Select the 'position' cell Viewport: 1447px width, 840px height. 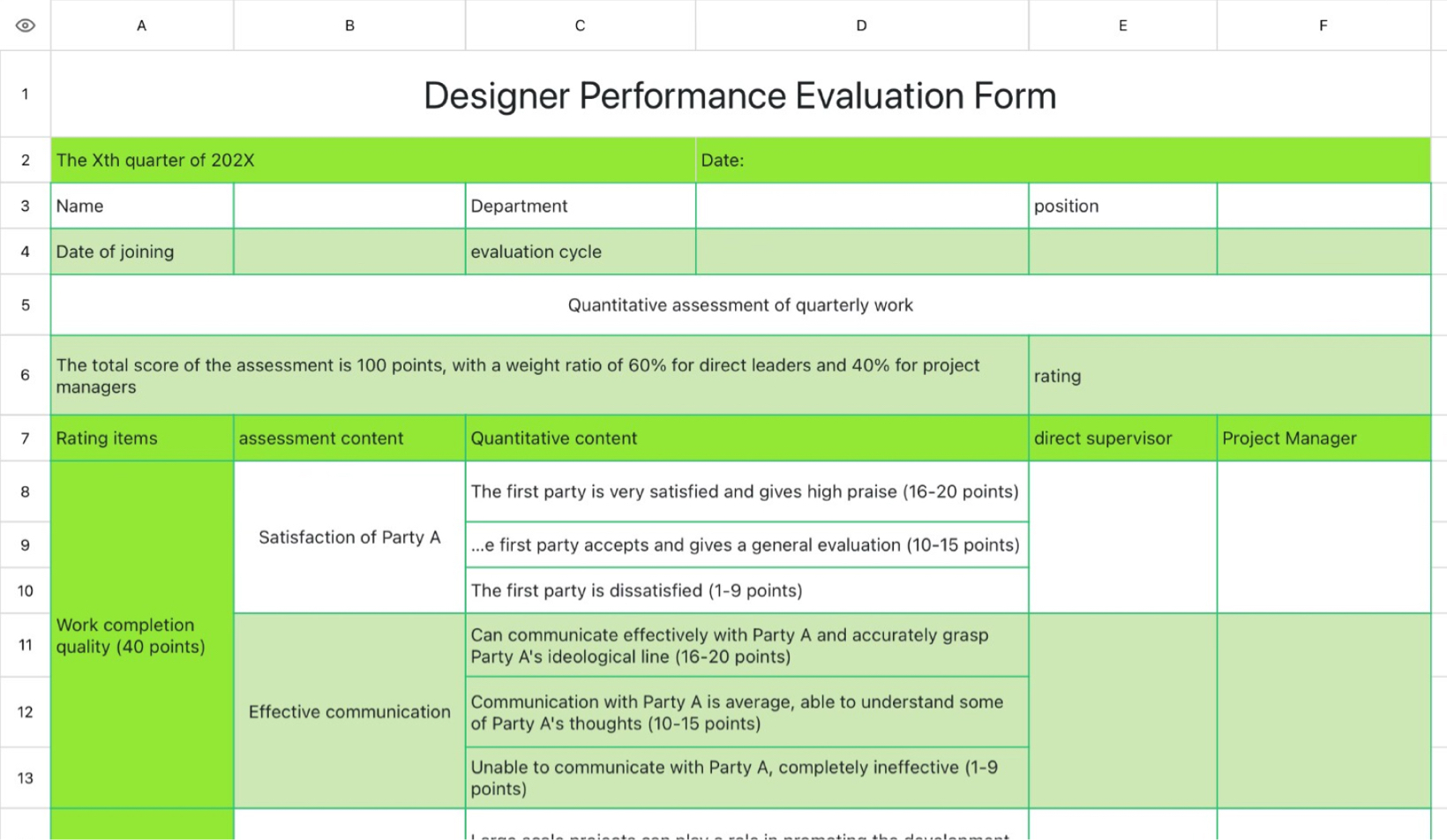pos(1123,206)
